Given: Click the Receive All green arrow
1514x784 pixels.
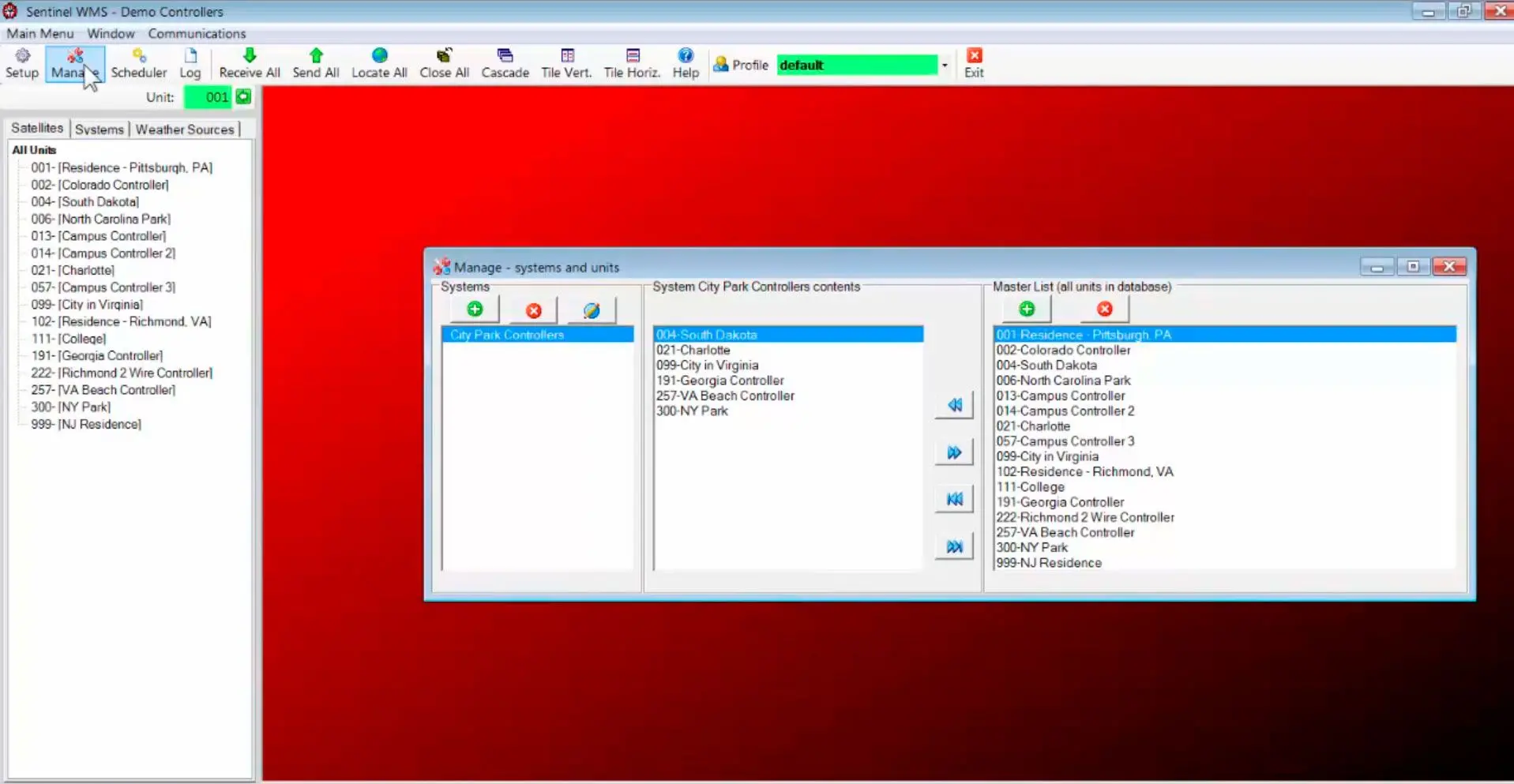Looking at the screenshot, I should [250, 62].
